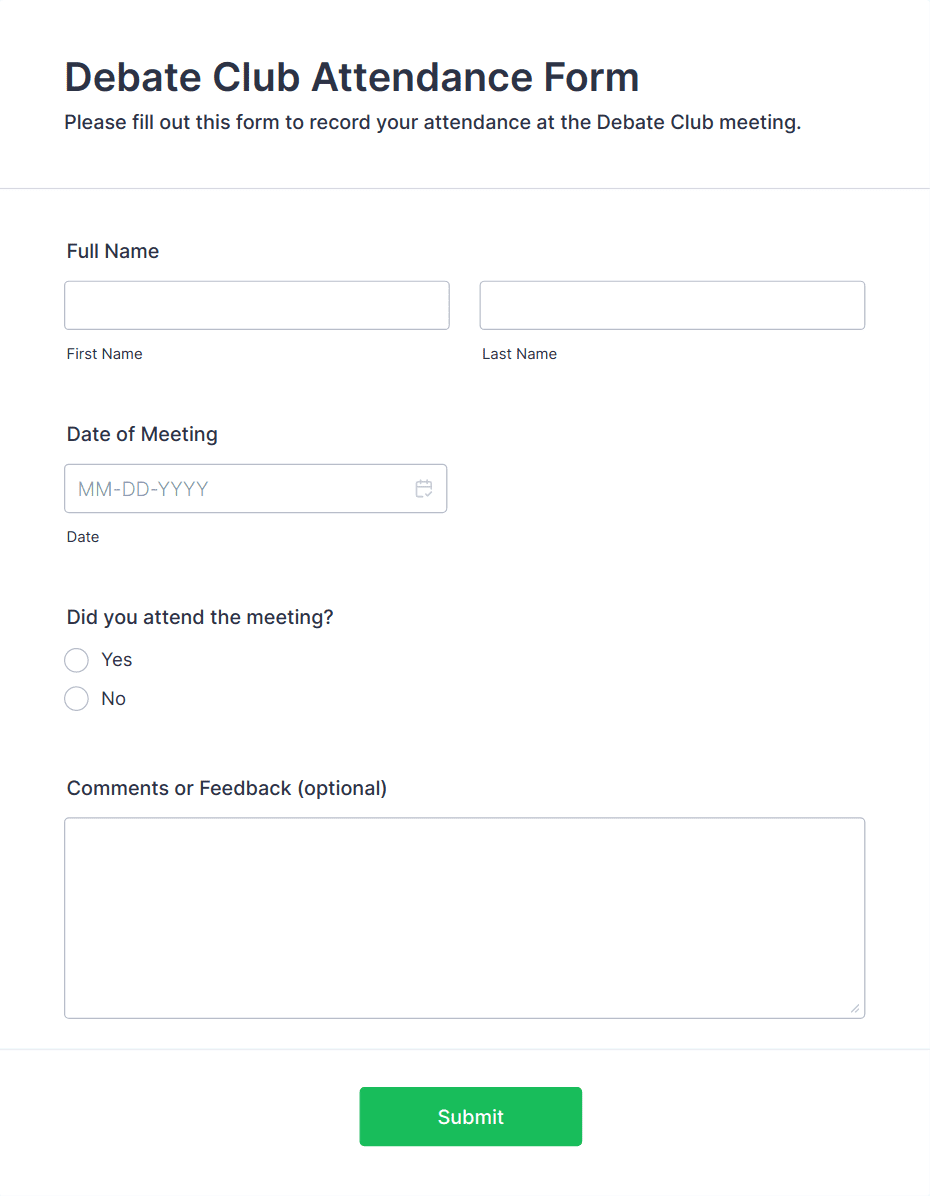Click the "Last Name" sublabel
930x1196 pixels.
[x=520, y=354]
